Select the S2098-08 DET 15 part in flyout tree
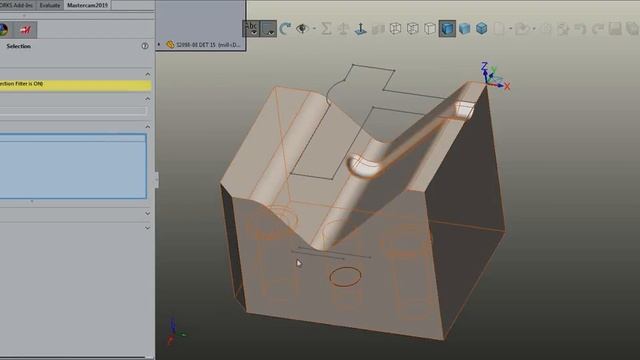This screenshot has height=360, width=640. coord(203,44)
